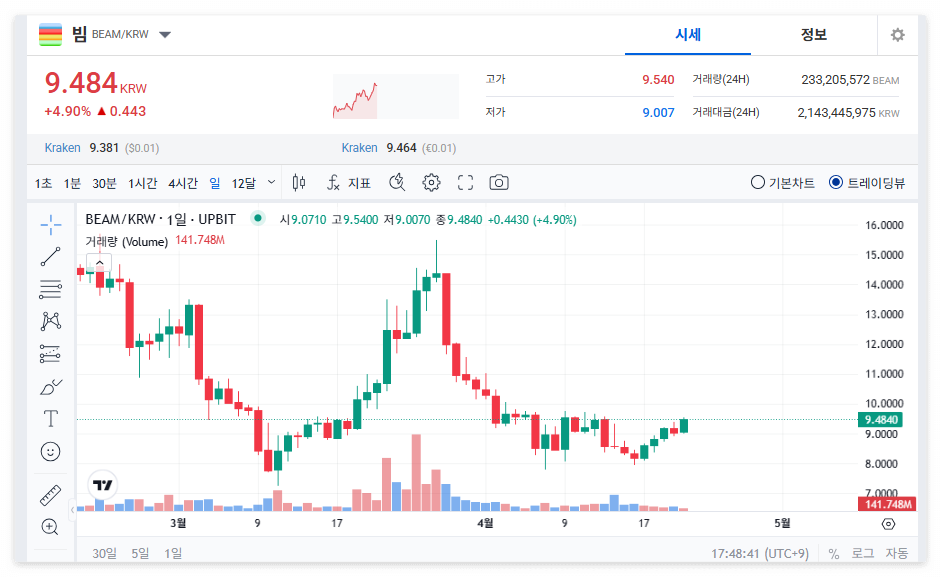
Task: Click the 거래량 (Volume) indicator label
Action: [x=127, y=241]
